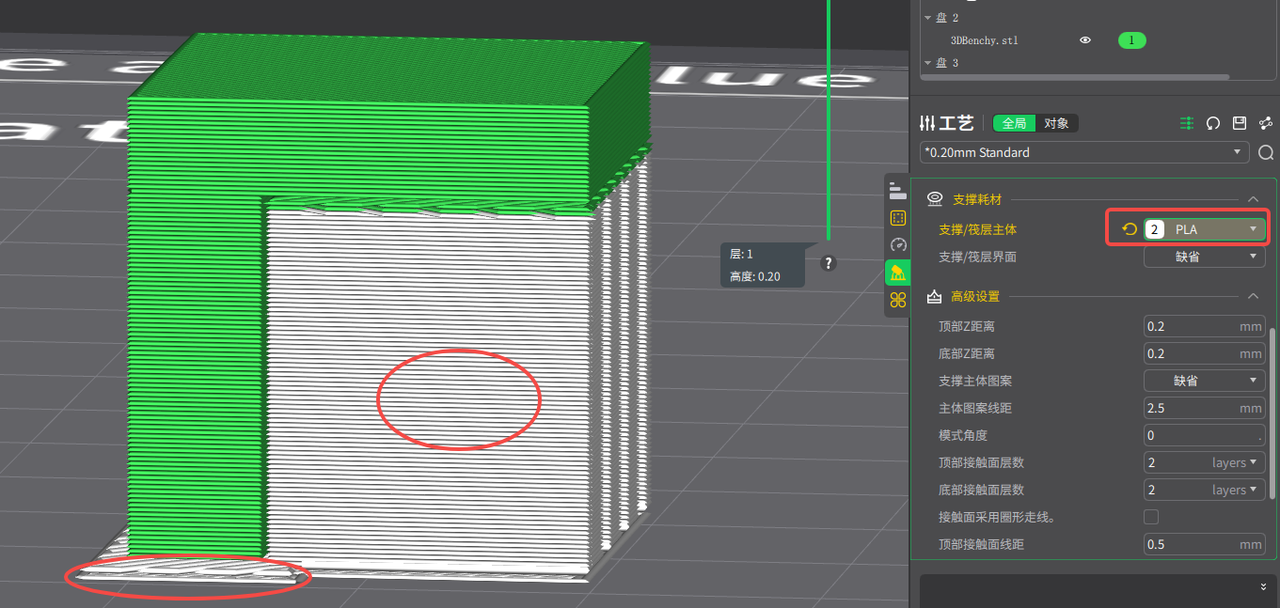Viewport: 1280px width, 608px height.
Task: Click the 顶部Z距离 value field
Action: coord(1205,326)
